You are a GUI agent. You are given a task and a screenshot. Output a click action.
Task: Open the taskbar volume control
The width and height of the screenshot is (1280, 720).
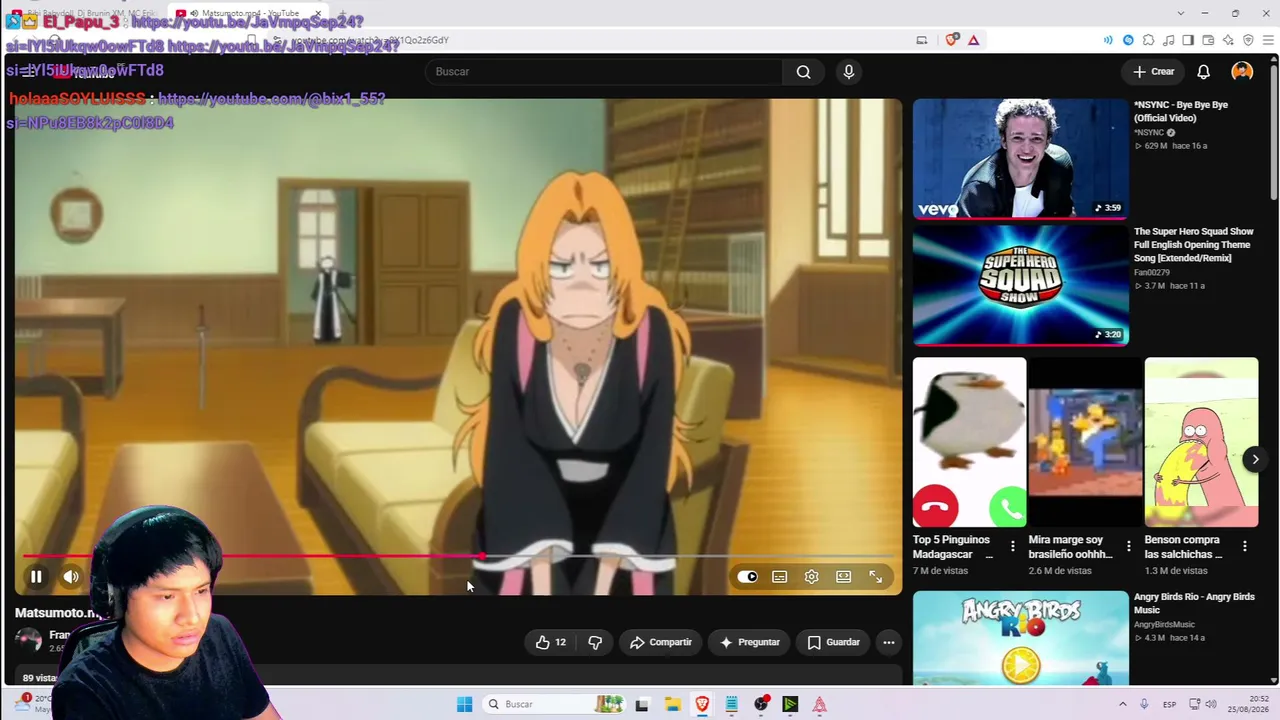[1212, 704]
